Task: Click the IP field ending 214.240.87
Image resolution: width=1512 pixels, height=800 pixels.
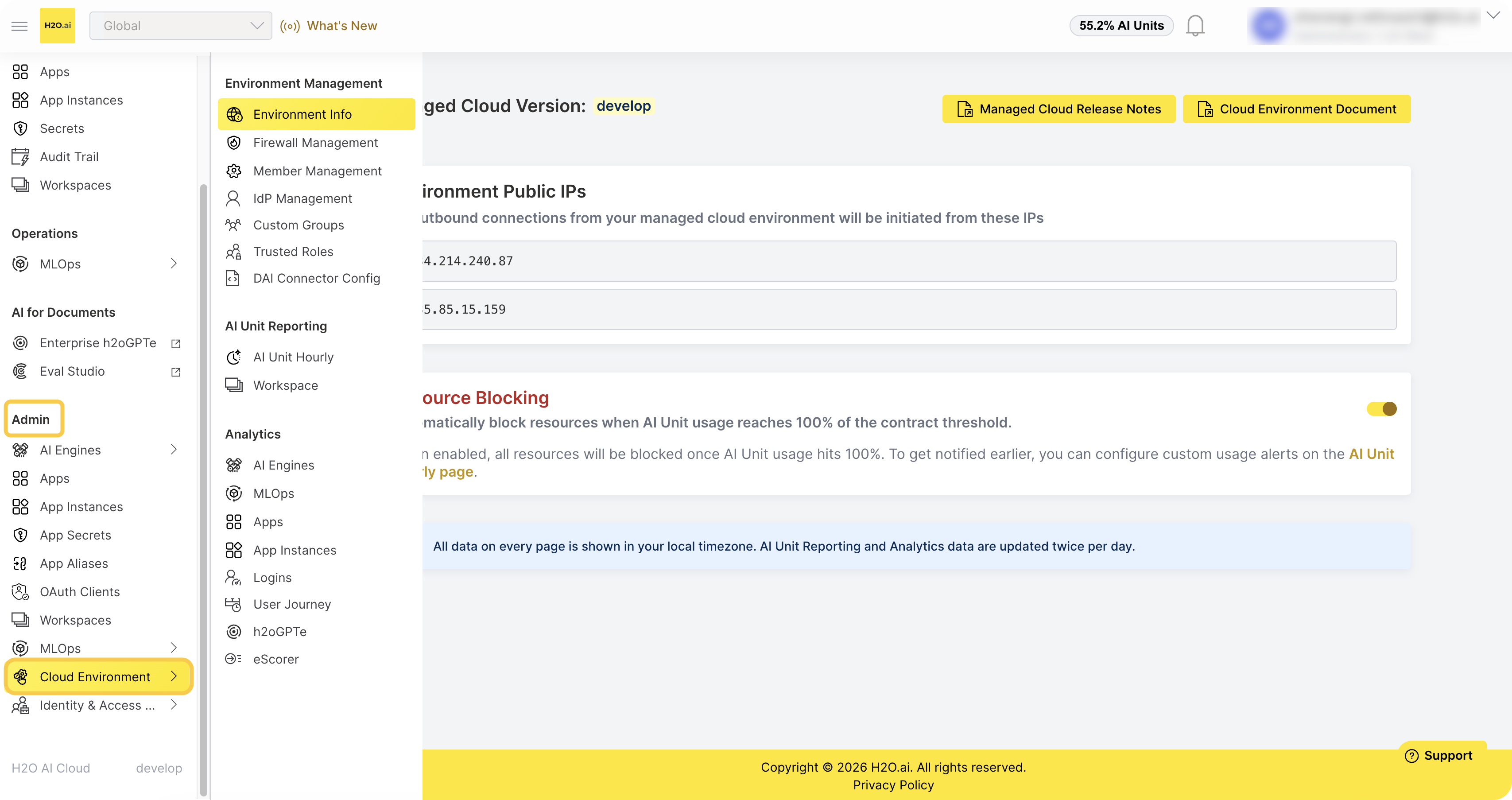Action: click(x=909, y=260)
